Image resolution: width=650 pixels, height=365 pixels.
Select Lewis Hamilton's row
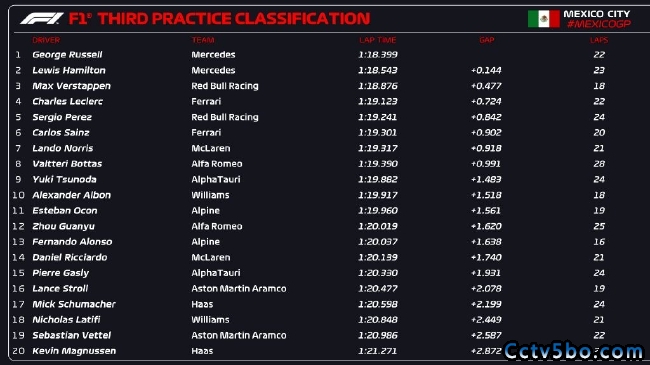(x=311, y=71)
